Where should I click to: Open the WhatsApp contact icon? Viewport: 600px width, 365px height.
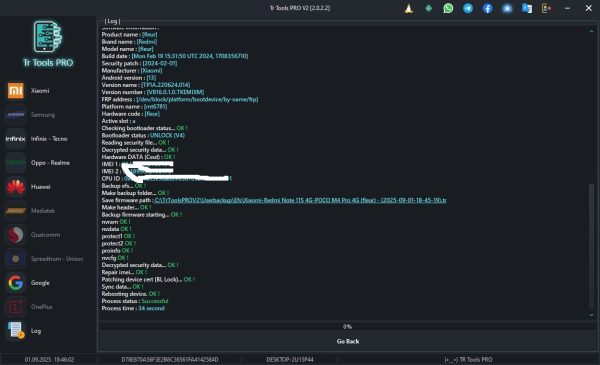(448, 8)
